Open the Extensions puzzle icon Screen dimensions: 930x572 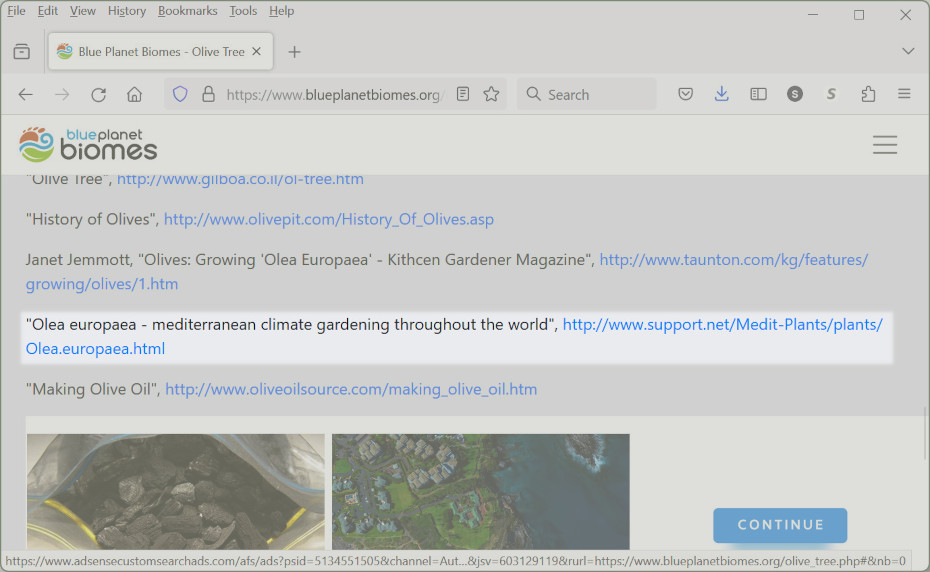(x=868, y=95)
